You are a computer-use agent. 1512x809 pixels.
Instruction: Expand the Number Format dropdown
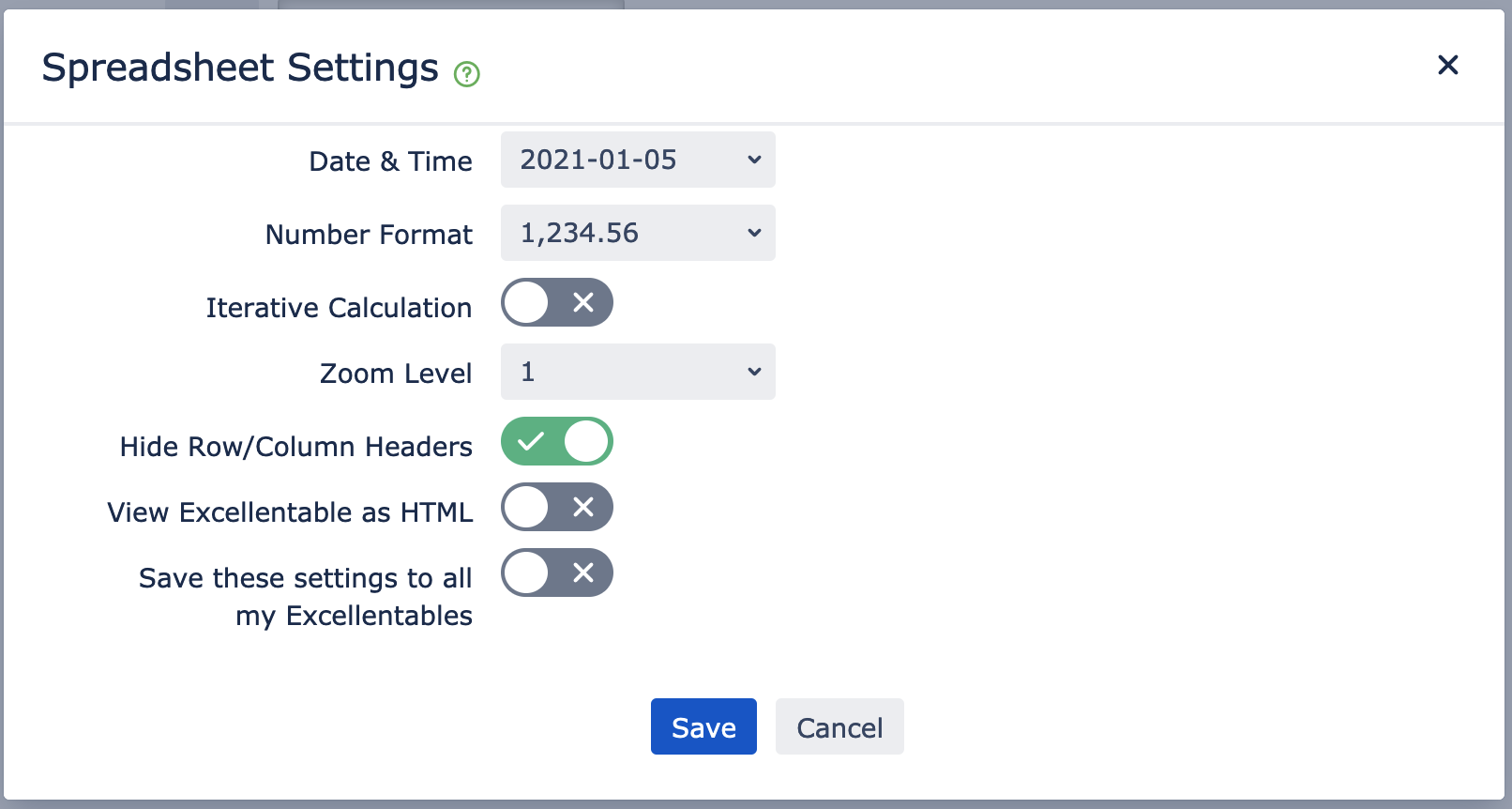pyautogui.click(x=638, y=233)
